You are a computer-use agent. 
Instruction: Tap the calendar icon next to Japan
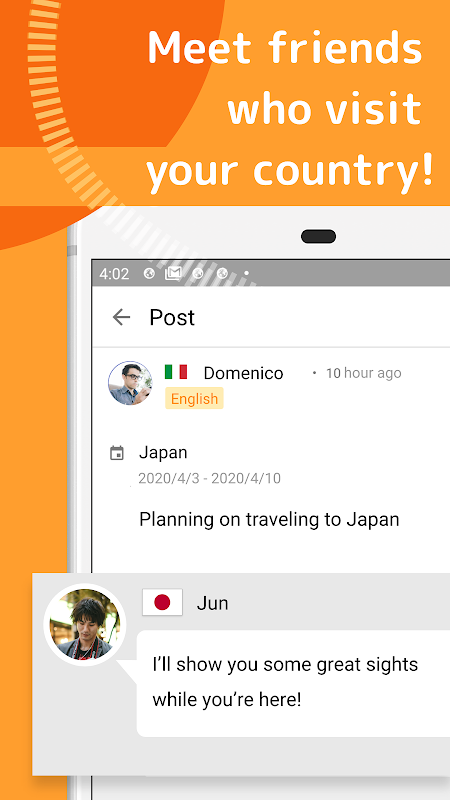pos(117,453)
